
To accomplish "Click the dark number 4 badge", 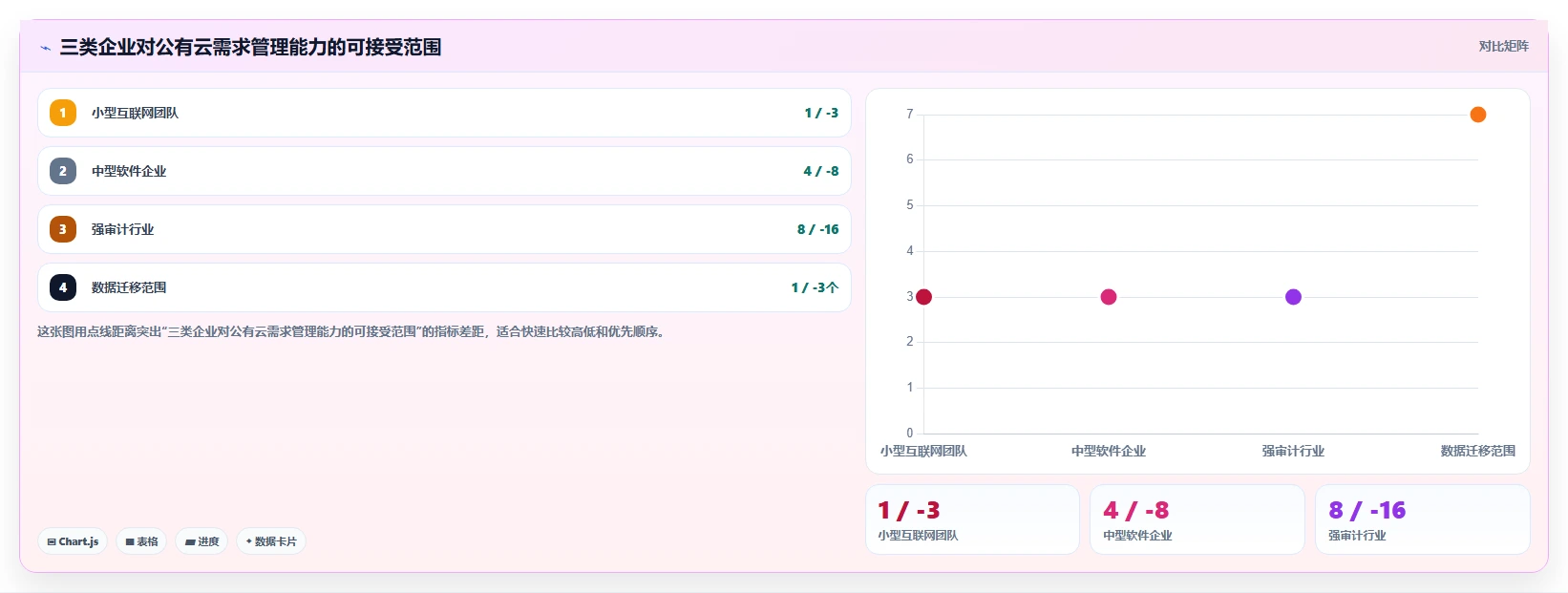I will pos(63,287).
